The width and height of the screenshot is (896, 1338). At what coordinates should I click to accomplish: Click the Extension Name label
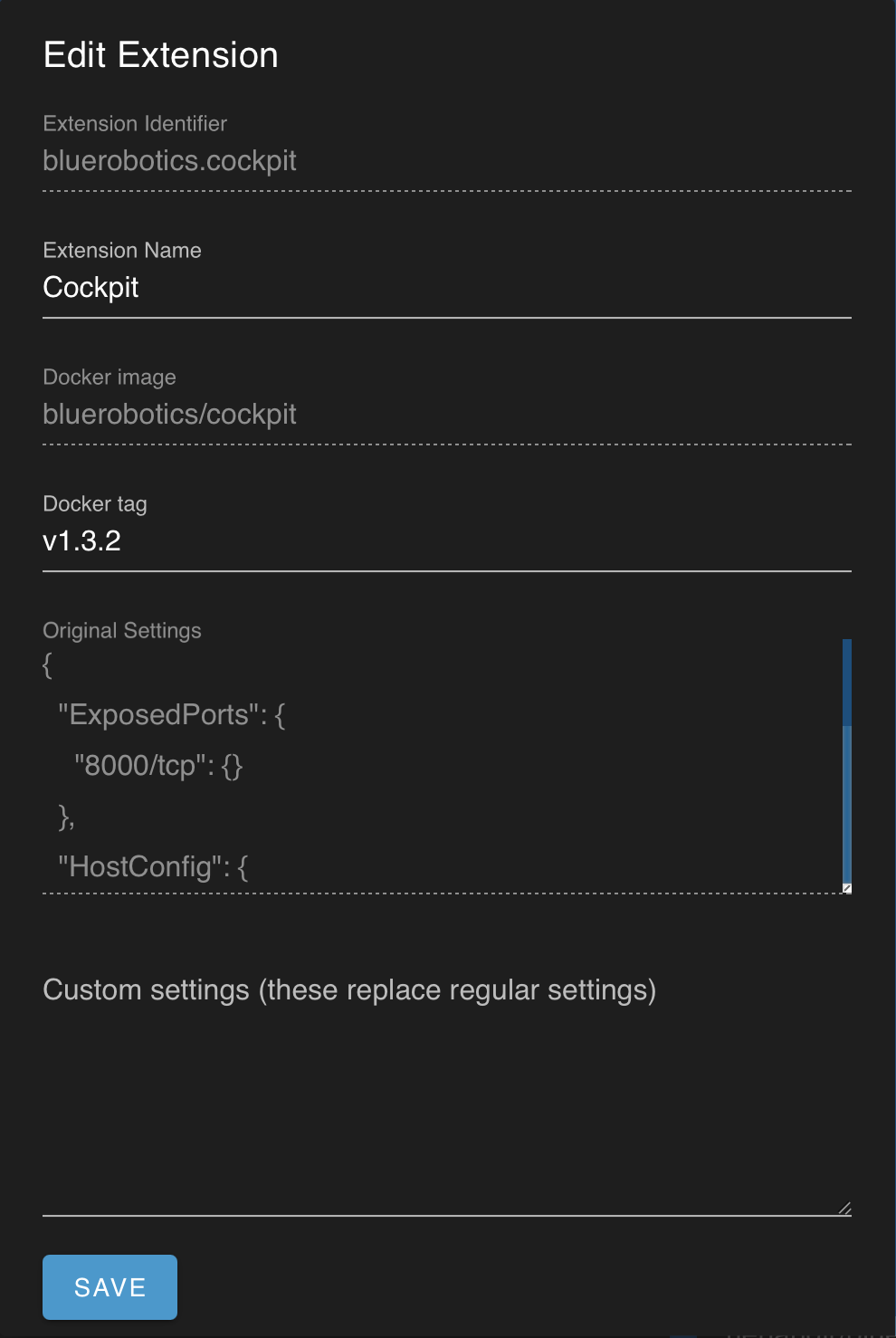tap(121, 251)
